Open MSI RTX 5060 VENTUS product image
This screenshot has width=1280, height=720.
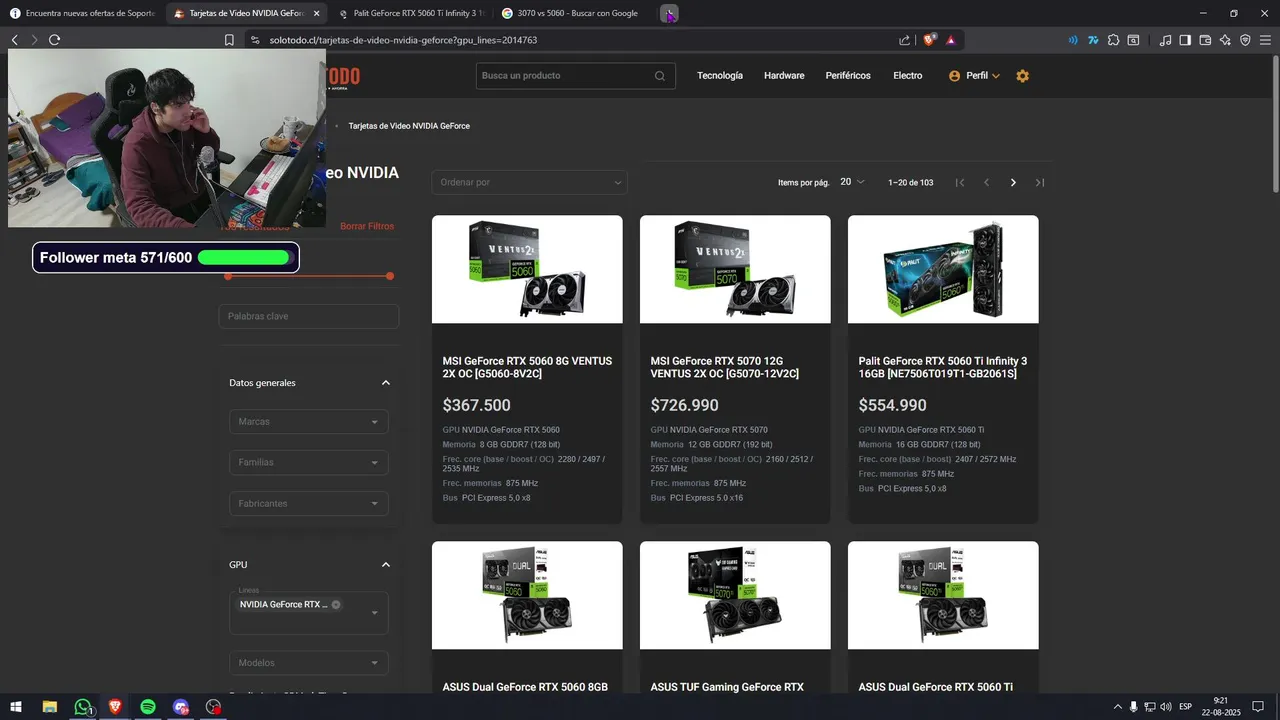coord(527,269)
